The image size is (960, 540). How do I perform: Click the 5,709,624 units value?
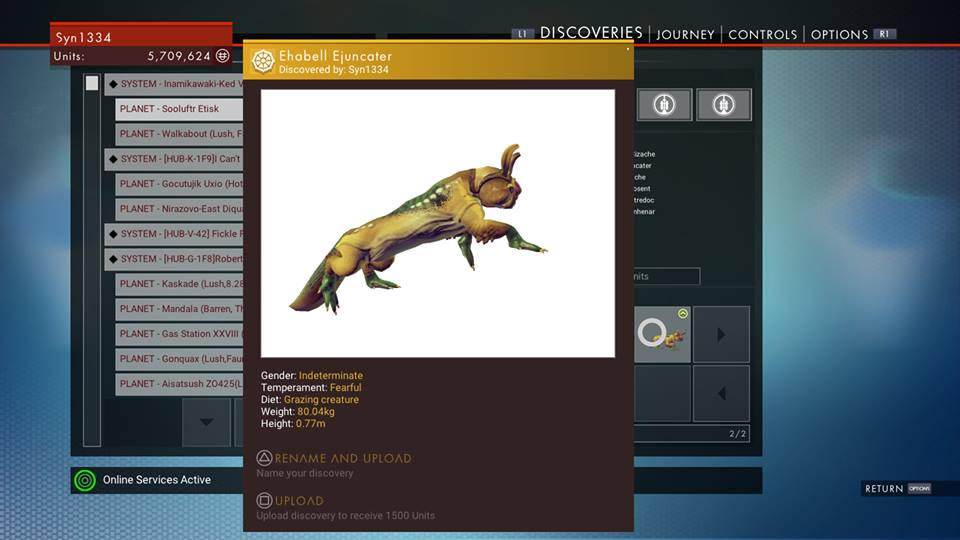[179, 56]
